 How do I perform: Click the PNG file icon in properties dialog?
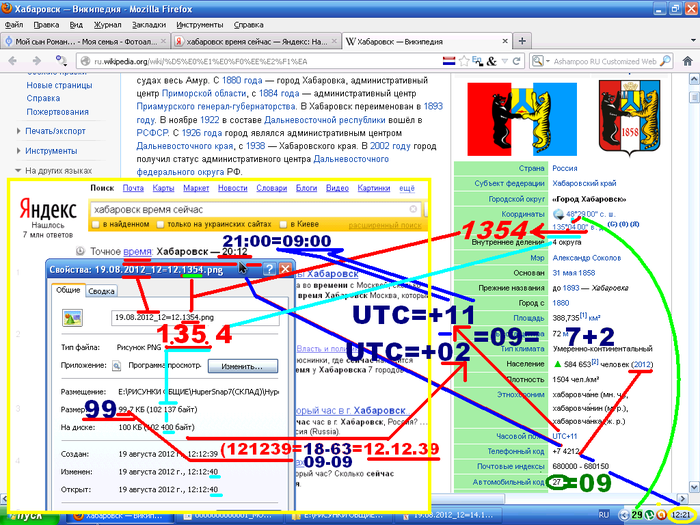click(72, 318)
